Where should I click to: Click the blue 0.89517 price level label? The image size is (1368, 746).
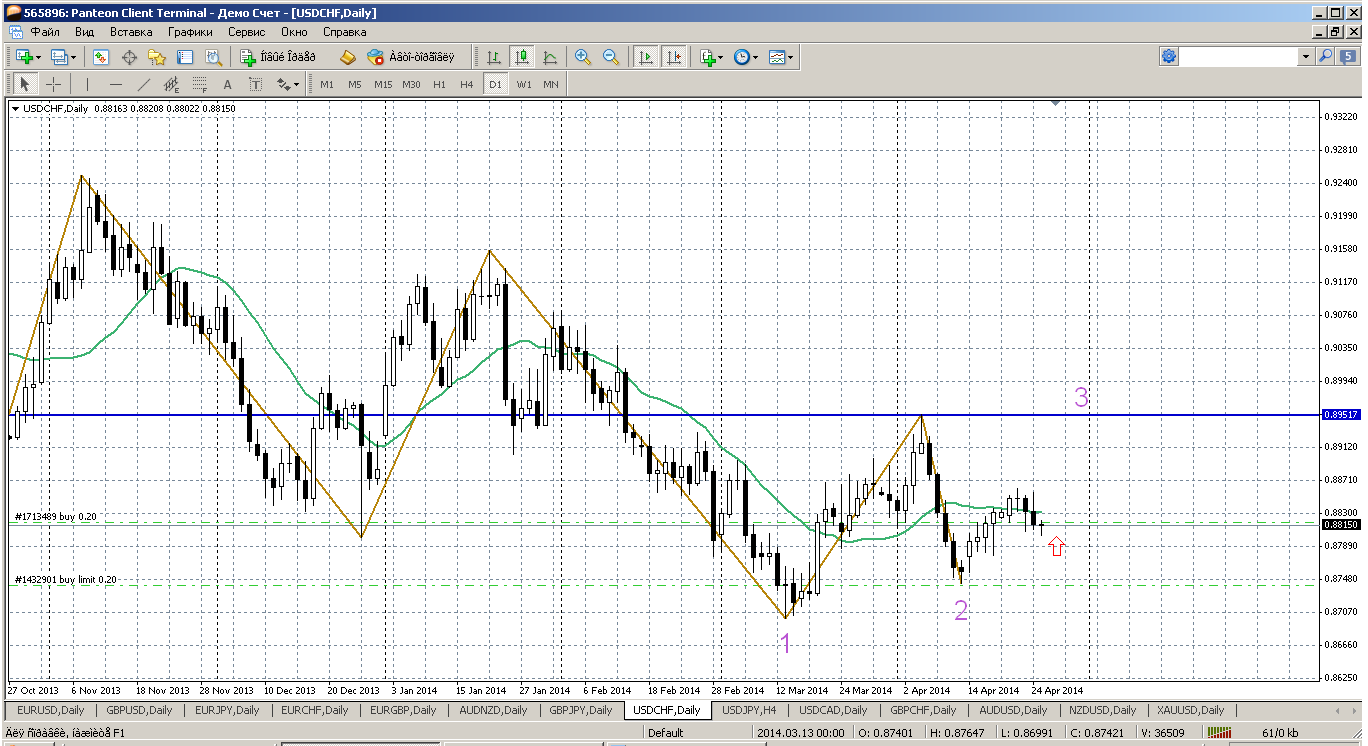coord(1338,414)
